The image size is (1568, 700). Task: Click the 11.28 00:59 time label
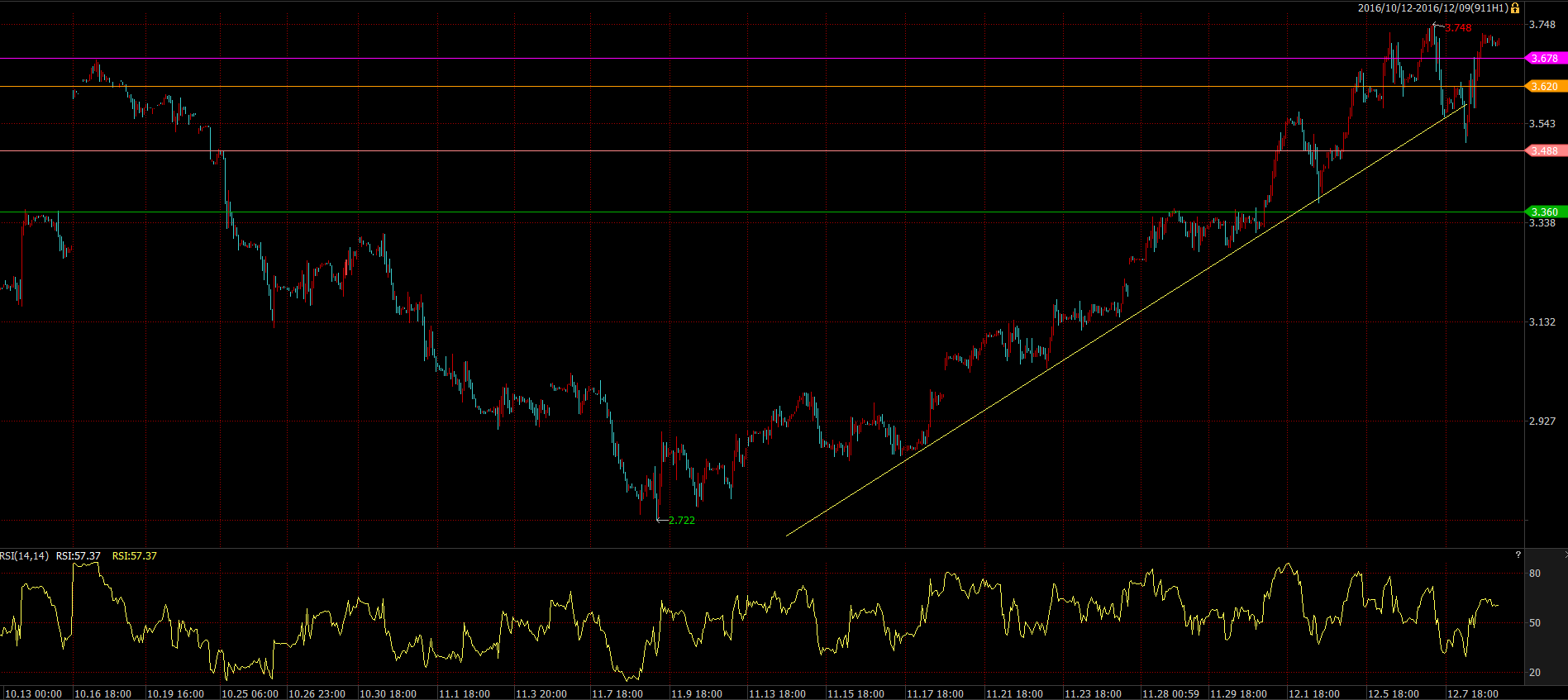pyautogui.click(x=1171, y=694)
